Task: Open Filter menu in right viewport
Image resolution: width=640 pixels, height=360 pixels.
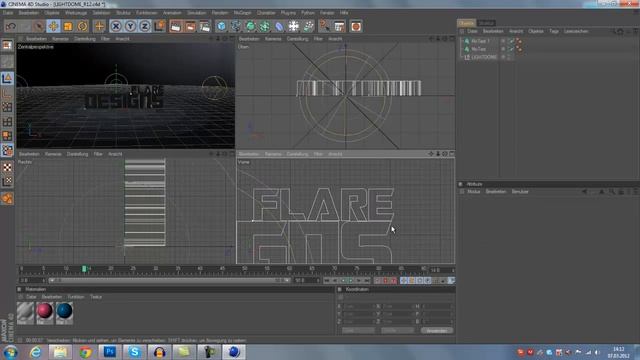Action: click(98, 154)
